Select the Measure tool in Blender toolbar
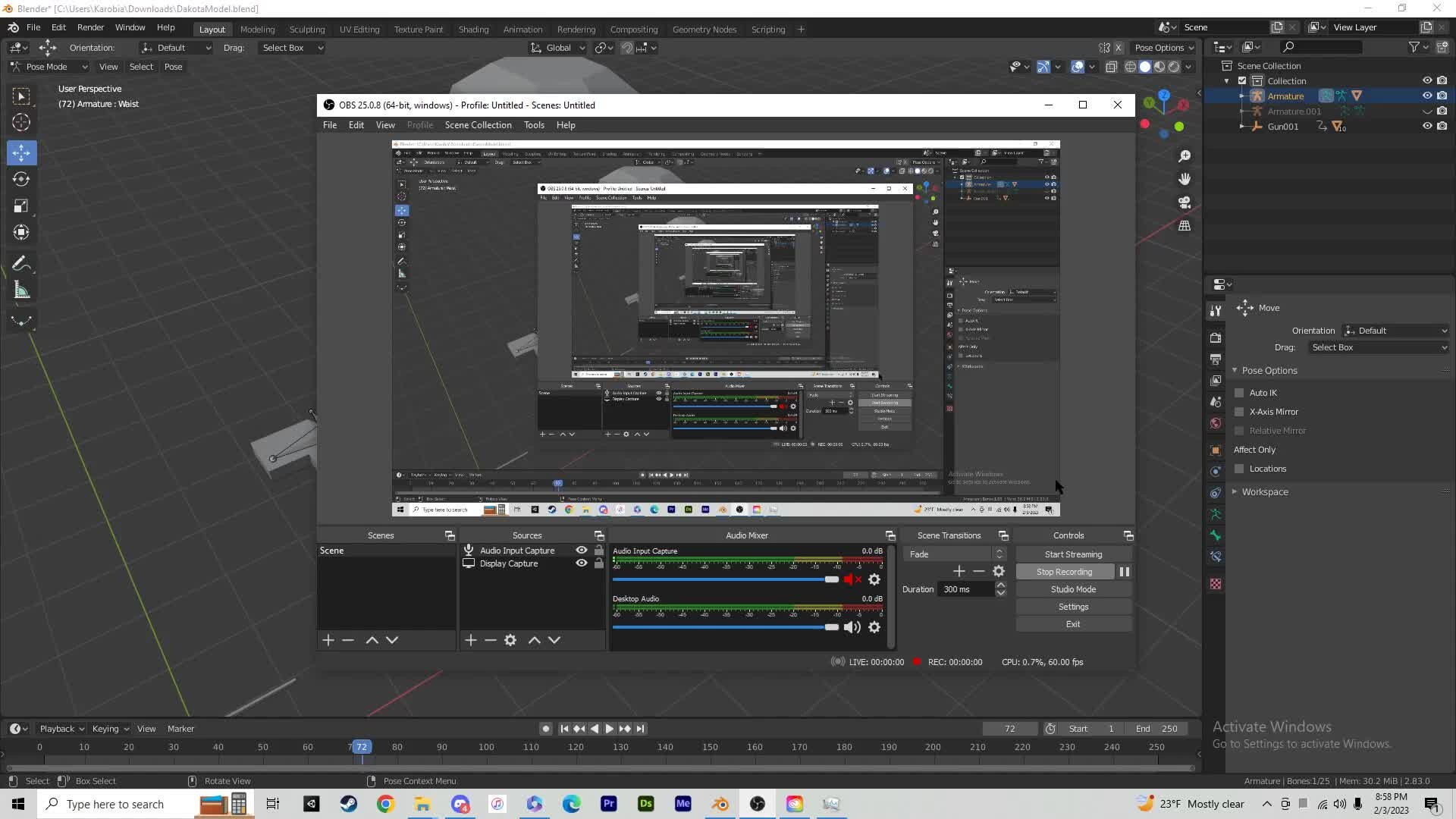This screenshot has width=1456, height=819. [x=21, y=290]
